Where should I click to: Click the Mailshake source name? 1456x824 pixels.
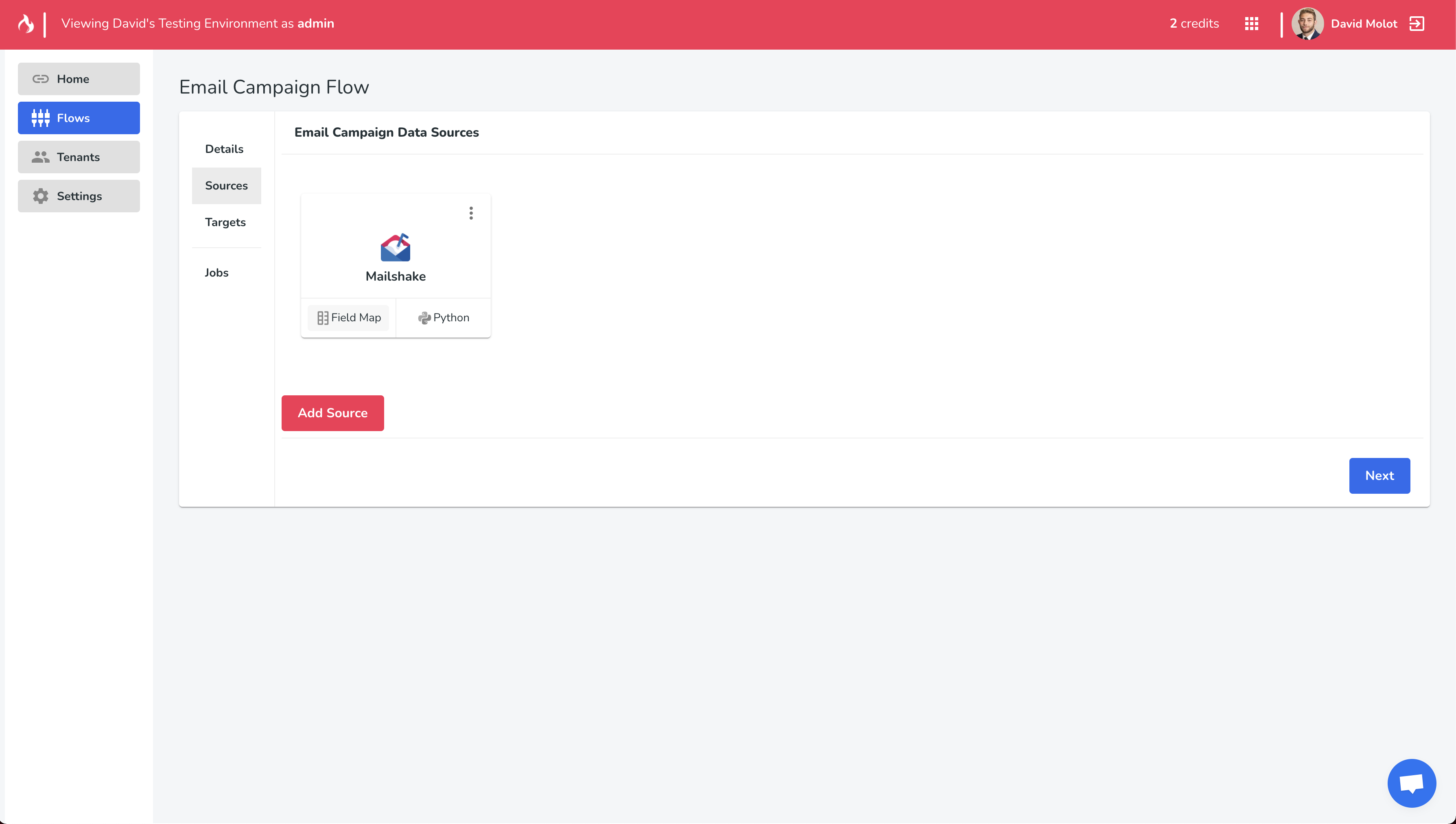(x=395, y=276)
